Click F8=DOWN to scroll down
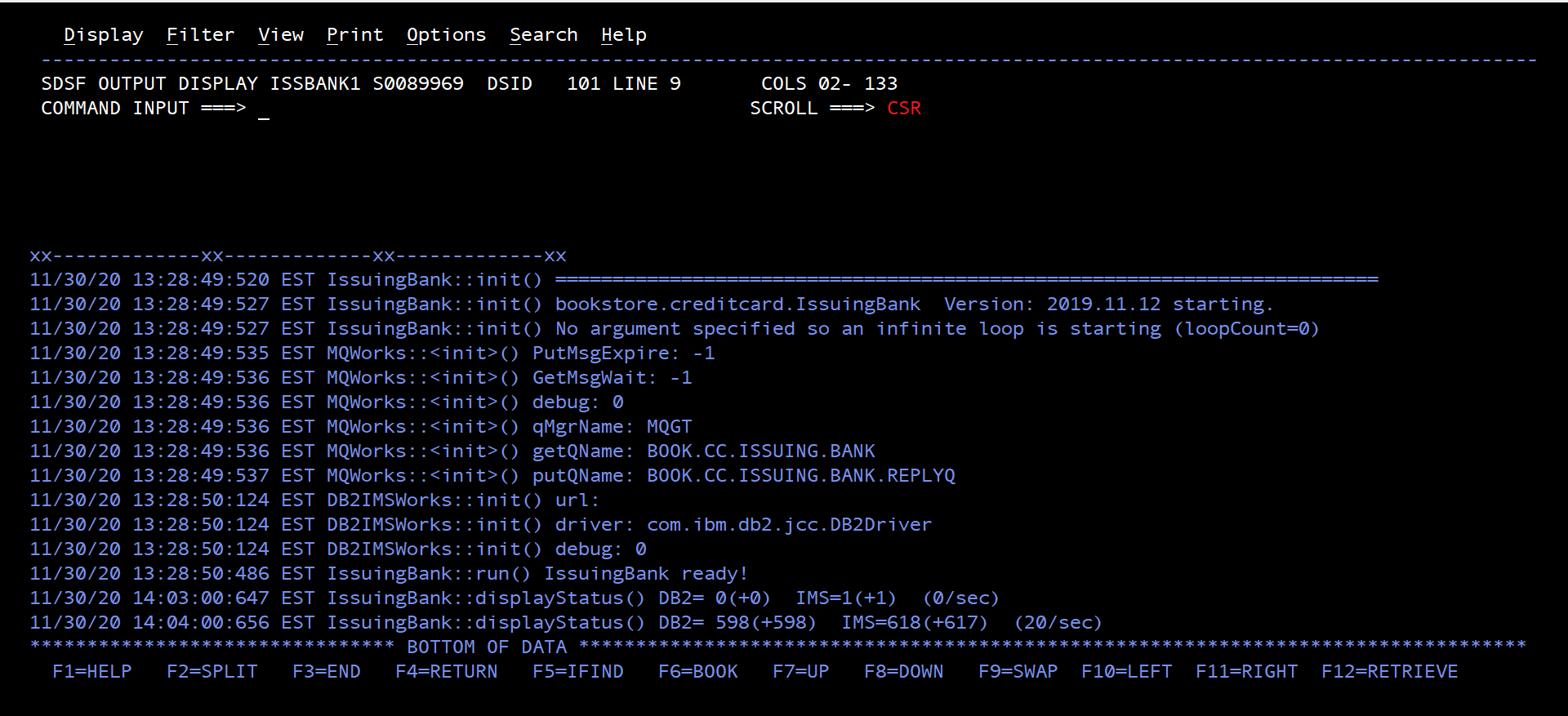 point(903,671)
